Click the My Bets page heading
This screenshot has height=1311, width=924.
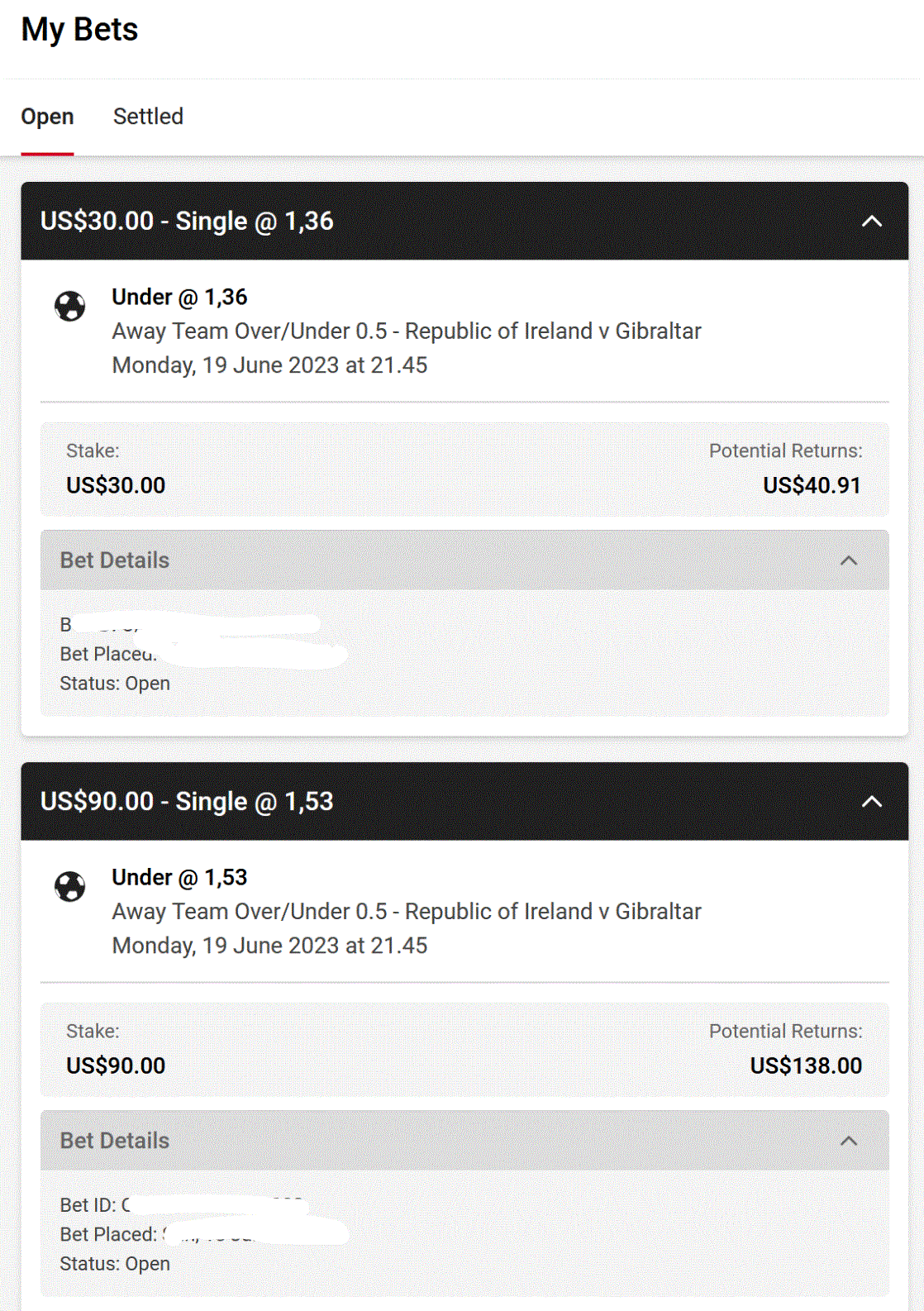(x=79, y=30)
